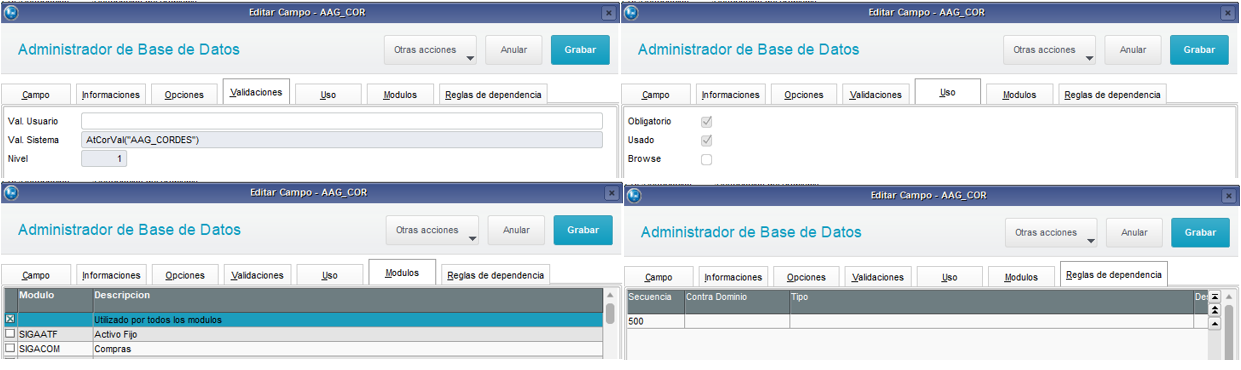Click the dependency rules grid vertical scrollbar
The image size is (1241, 370).
(1229, 325)
